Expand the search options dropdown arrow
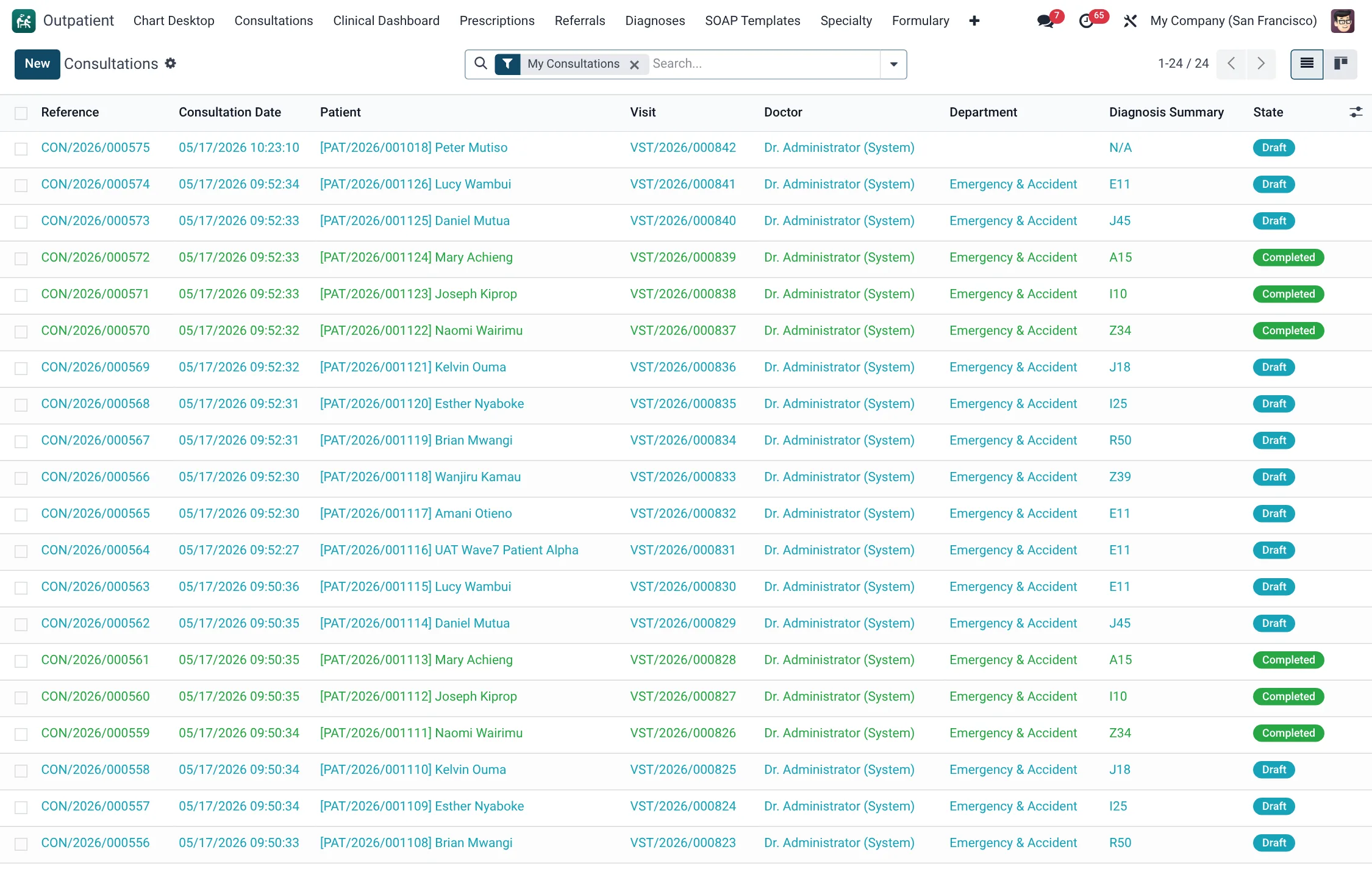The width and height of the screenshot is (1372, 869). (x=893, y=64)
